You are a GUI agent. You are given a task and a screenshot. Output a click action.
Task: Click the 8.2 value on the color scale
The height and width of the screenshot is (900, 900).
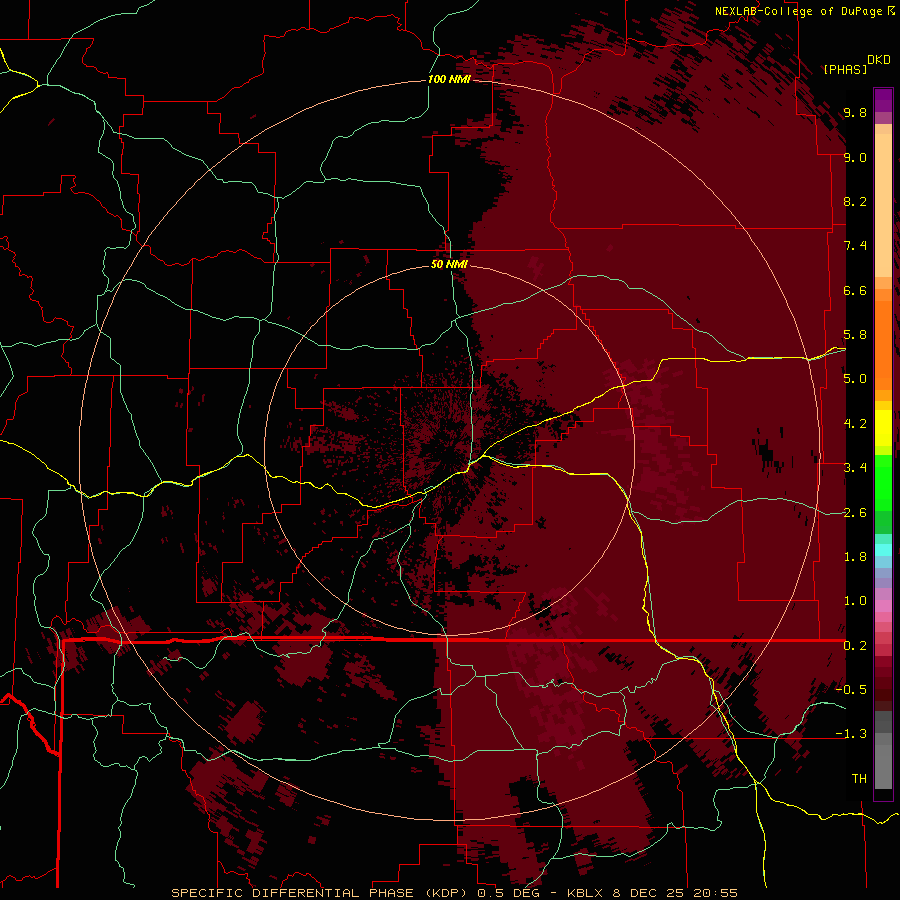(855, 201)
